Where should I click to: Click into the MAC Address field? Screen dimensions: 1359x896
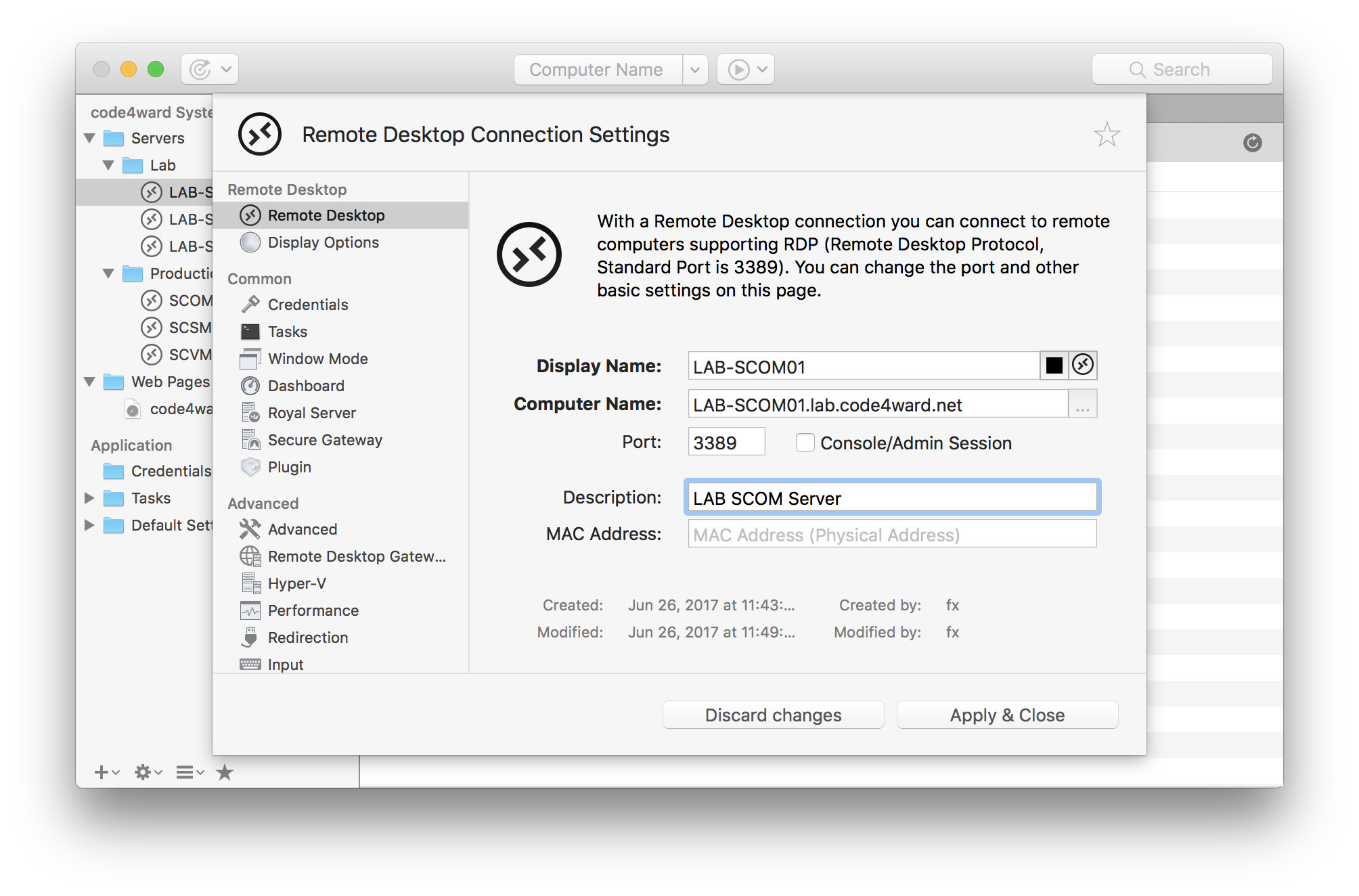click(x=891, y=535)
